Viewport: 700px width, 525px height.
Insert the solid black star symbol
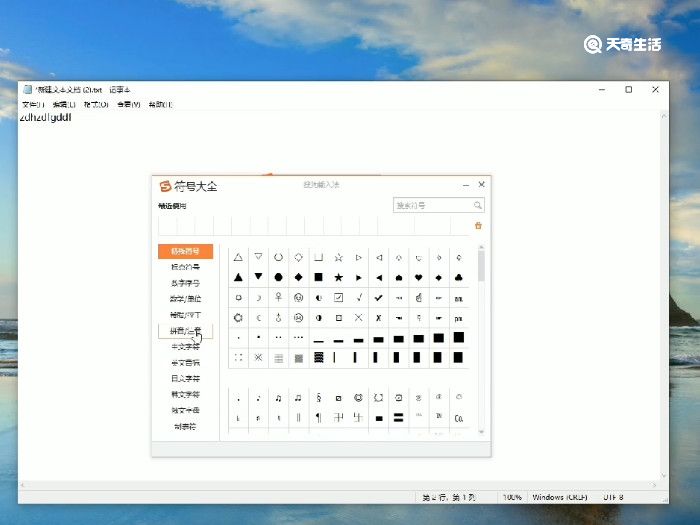tap(338, 278)
